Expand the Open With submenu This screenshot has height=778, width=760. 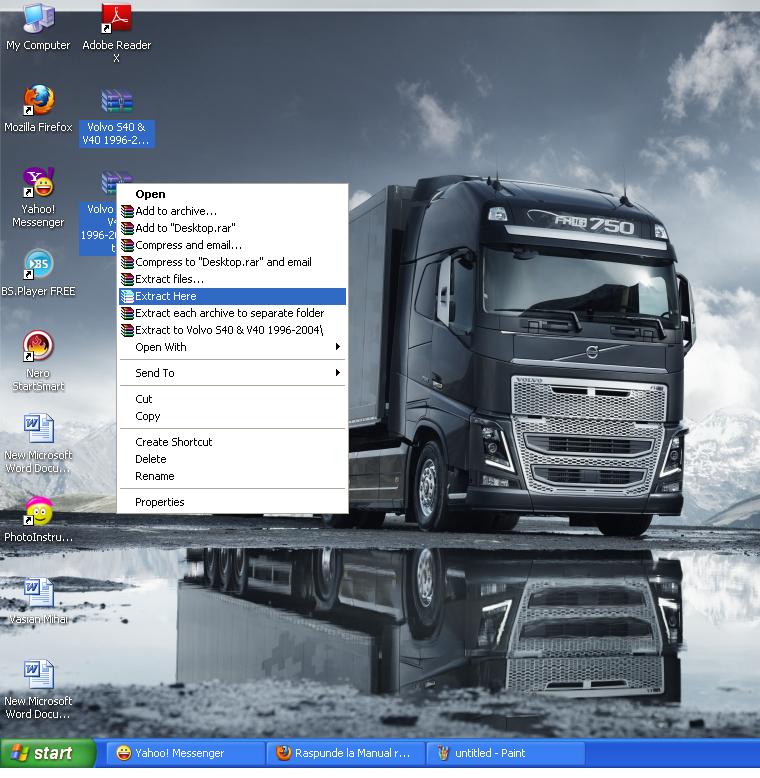click(x=232, y=347)
